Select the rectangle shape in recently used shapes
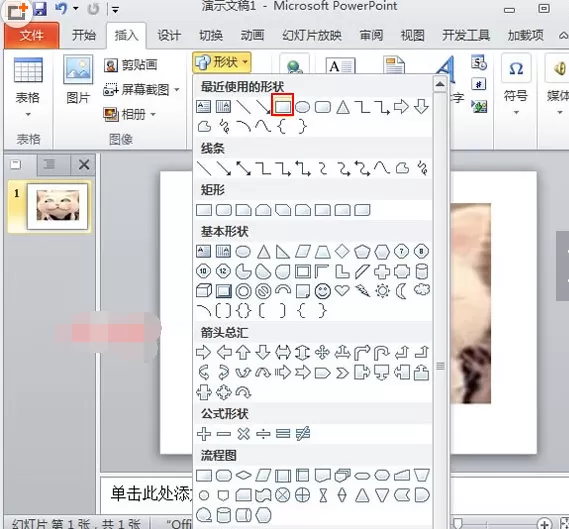The image size is (569, 529). [283, 106]
